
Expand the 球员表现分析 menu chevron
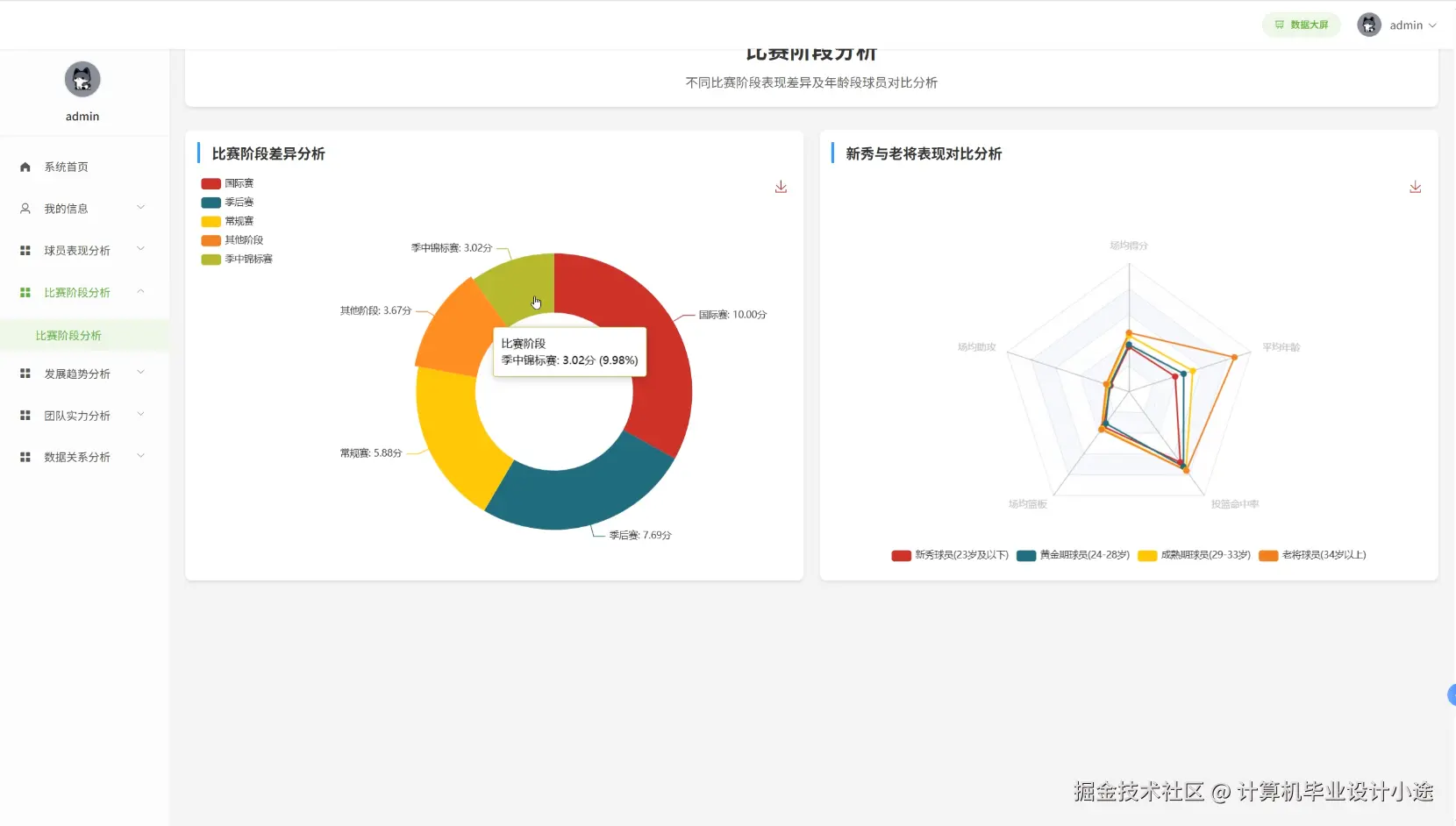point(140,249)
